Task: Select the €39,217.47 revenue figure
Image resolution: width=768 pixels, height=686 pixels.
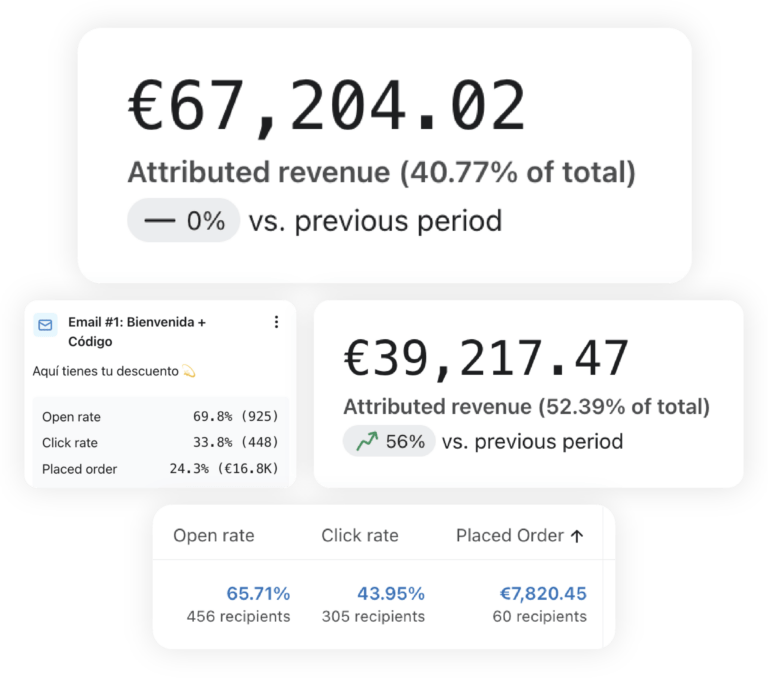Action: 486,359
